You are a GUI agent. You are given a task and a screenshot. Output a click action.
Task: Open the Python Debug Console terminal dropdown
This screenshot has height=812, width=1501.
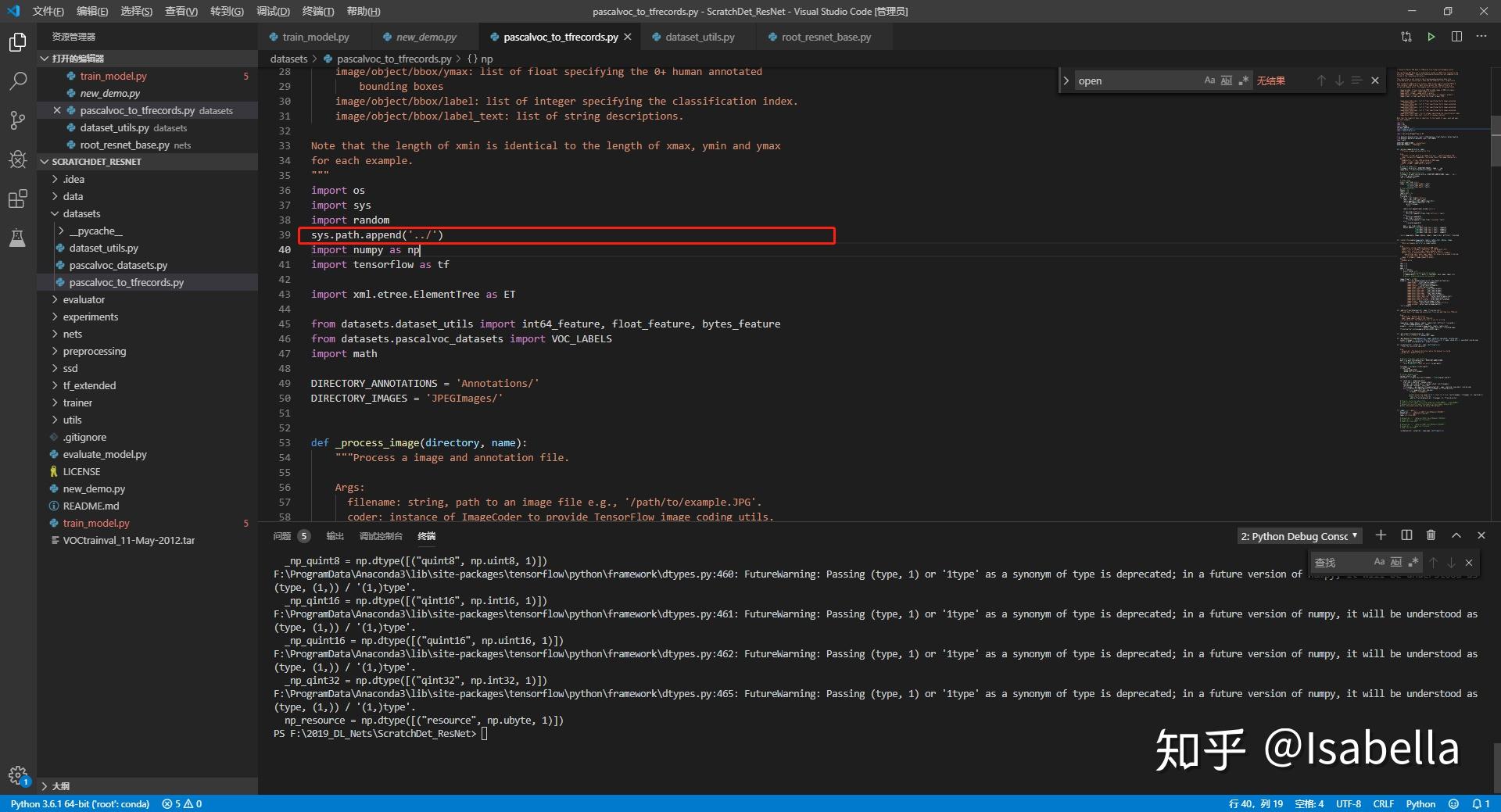coord(1299,536)
